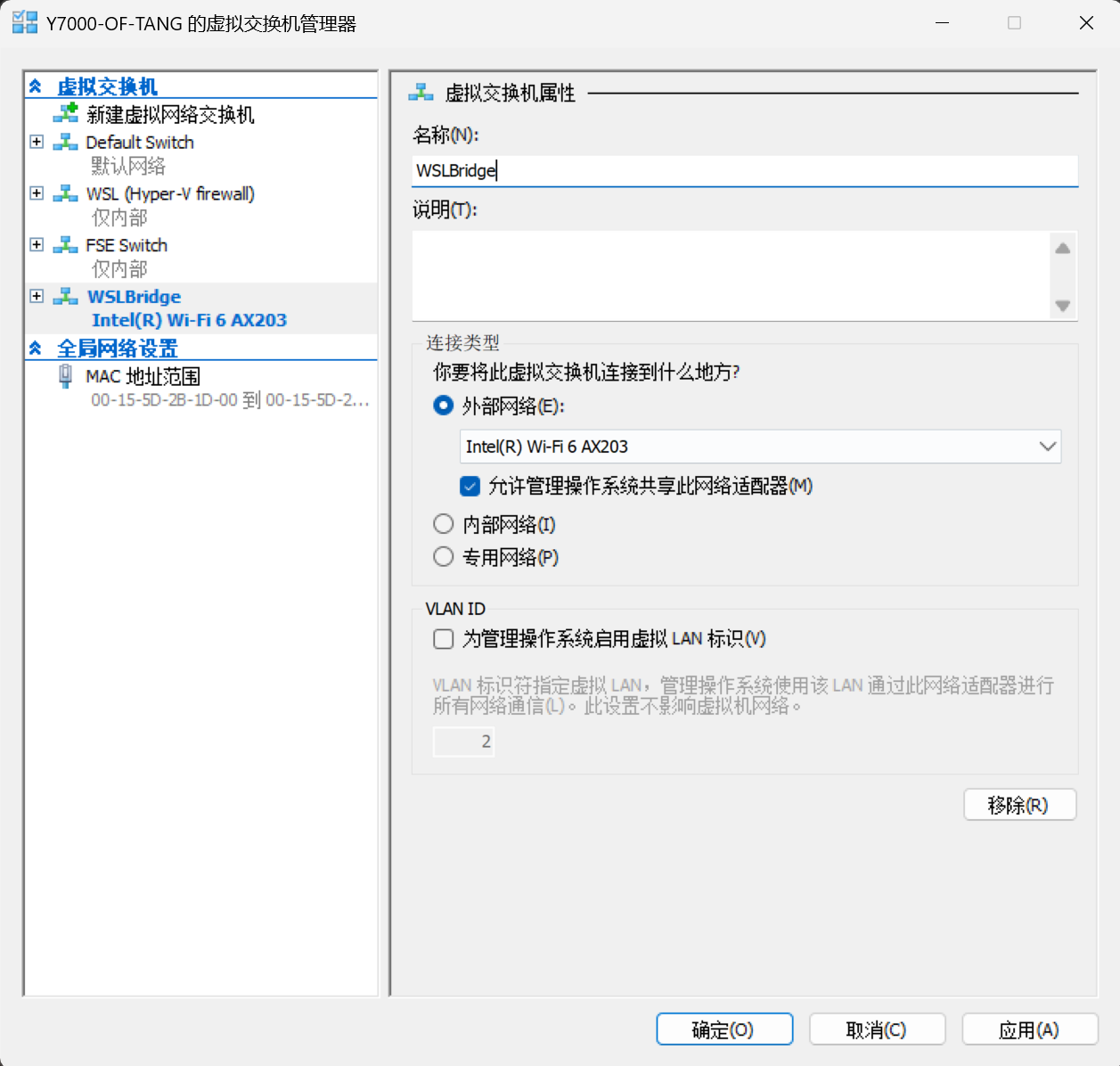This screenshot has height=1066, width=1120.
Task: Expand the Default Switch tree node
Action: point(37,143)
